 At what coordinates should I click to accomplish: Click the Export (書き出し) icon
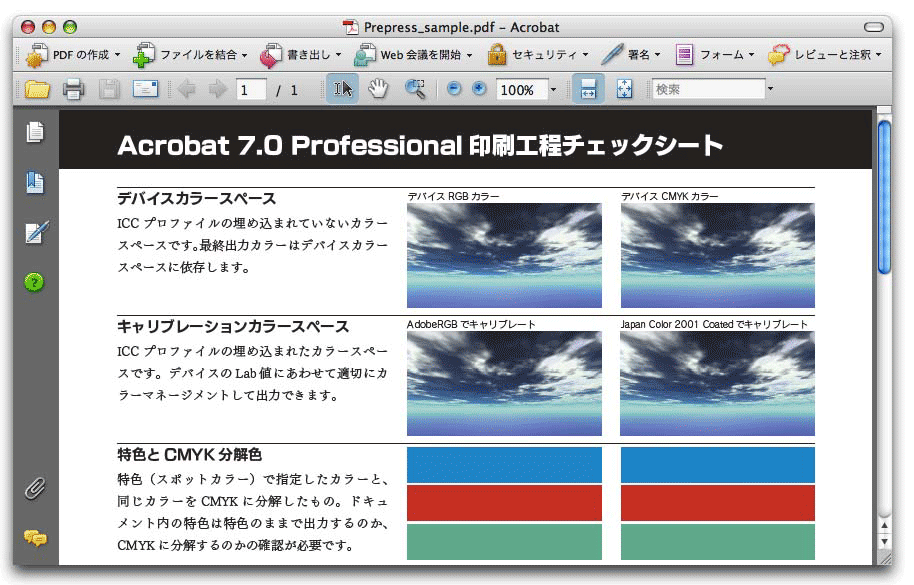[x=270, y=55]
